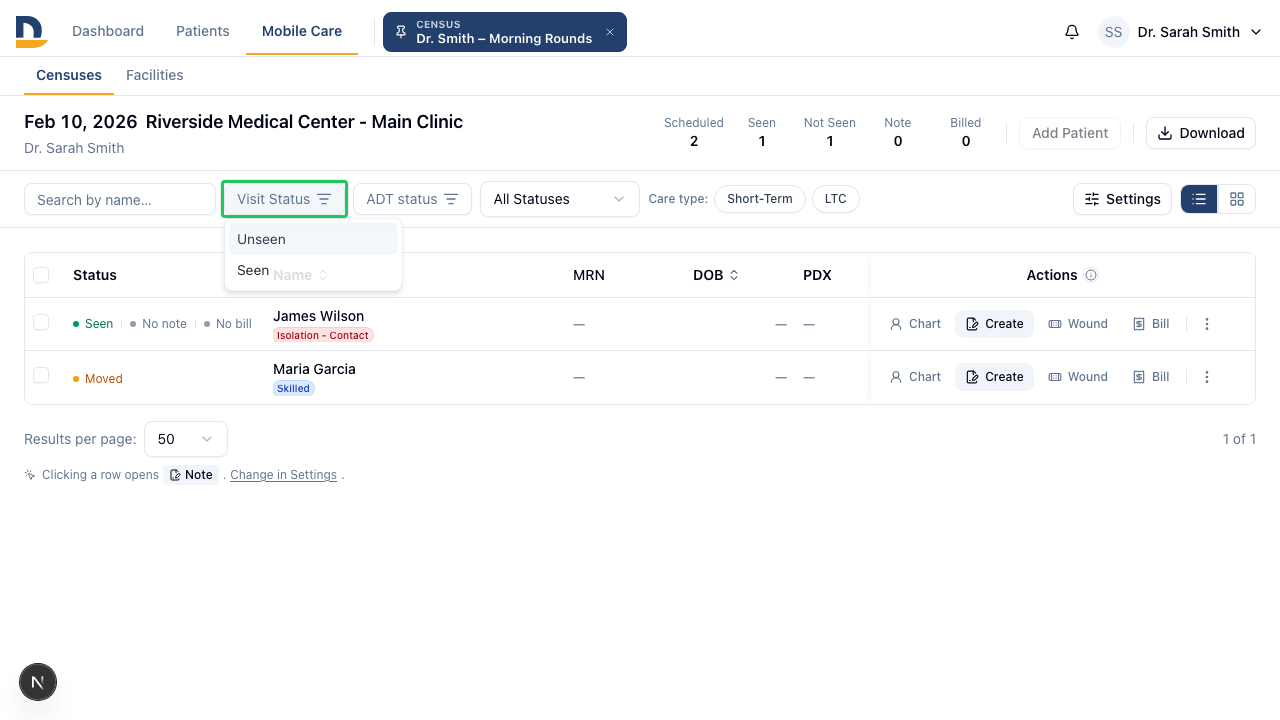
Task: Click the Not Seen count stat
Action: click(830, 132)
